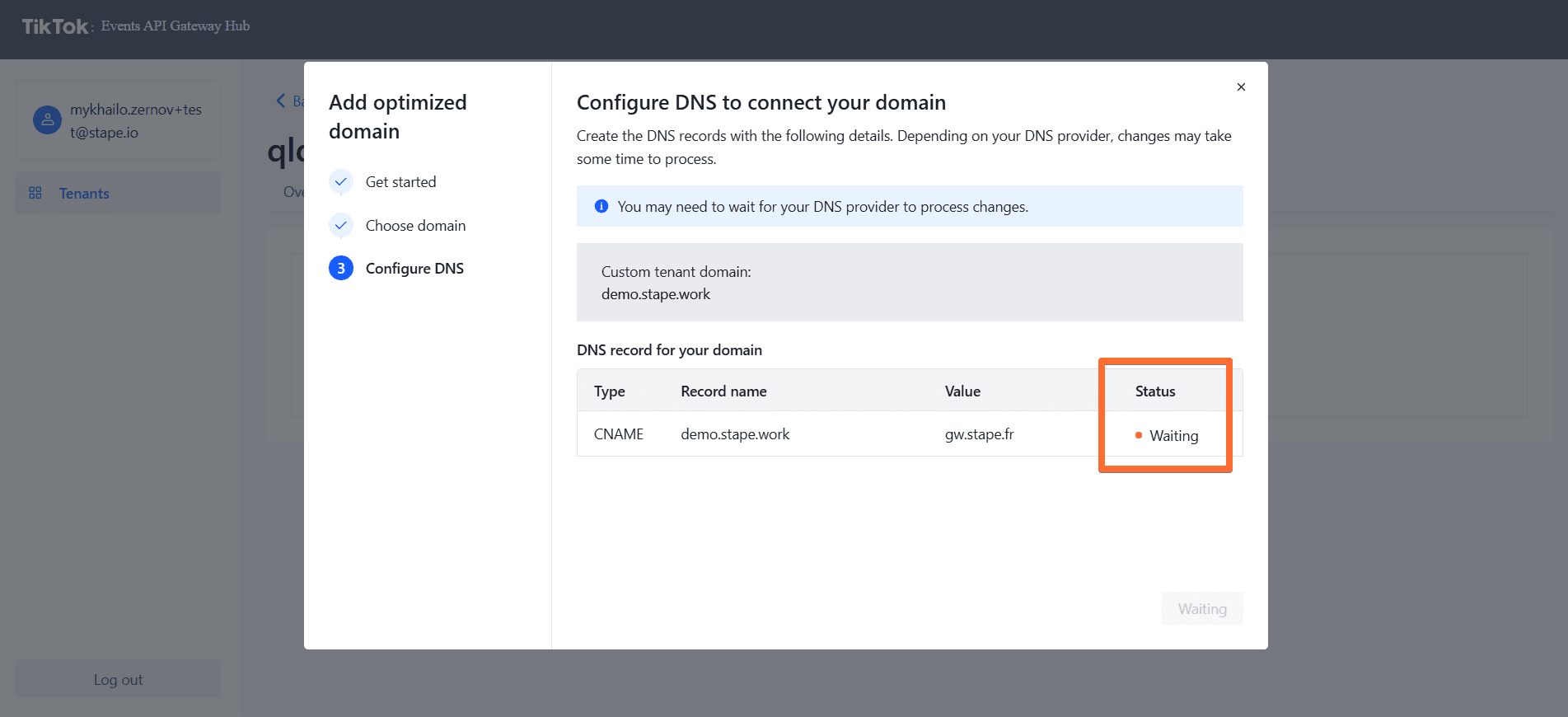Click the back chevron arrow
This screenshot has width=1568, height=717.
281,101
